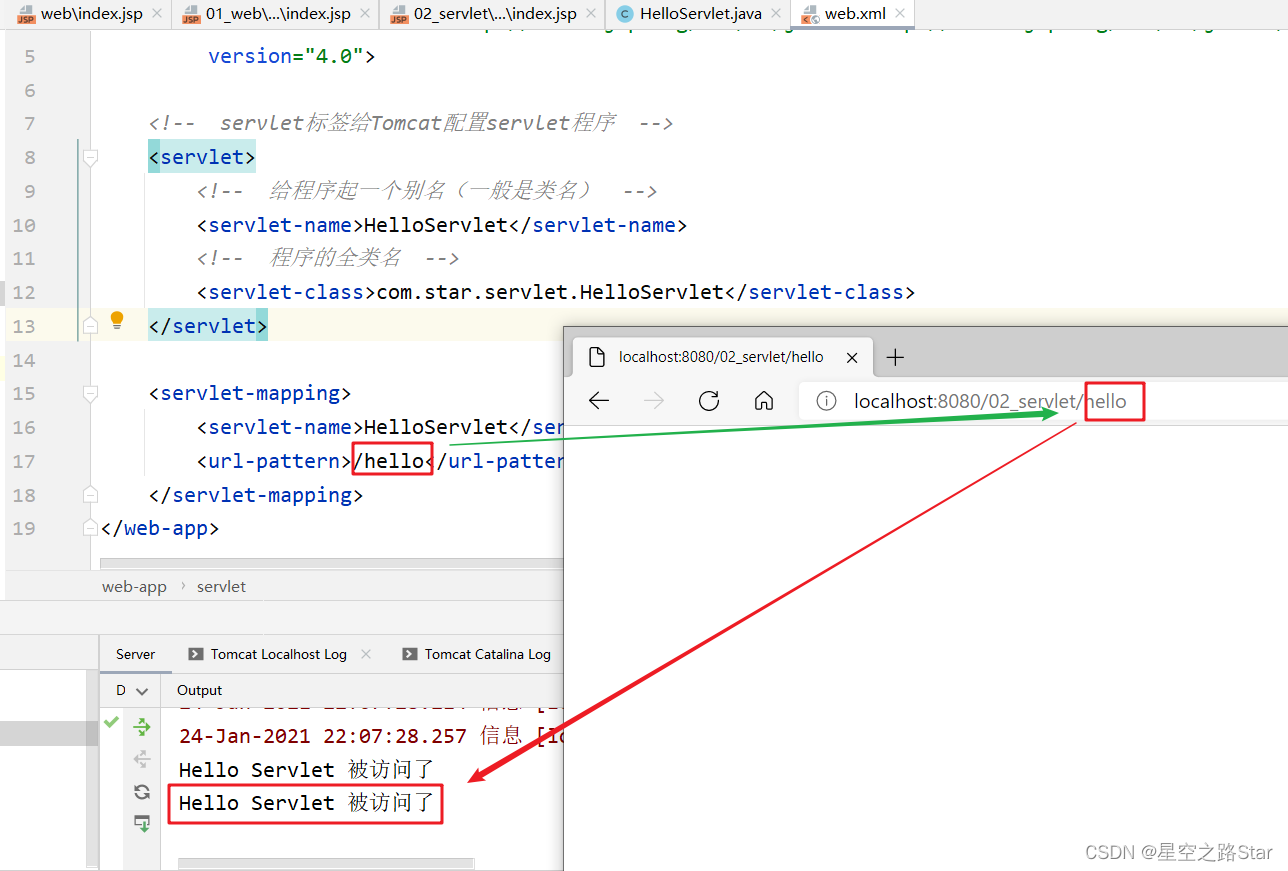Close the 02_servlet index.jsp tab
Image resolution: width=1288 pixels, height=871 pixels.
pos(591,14)
